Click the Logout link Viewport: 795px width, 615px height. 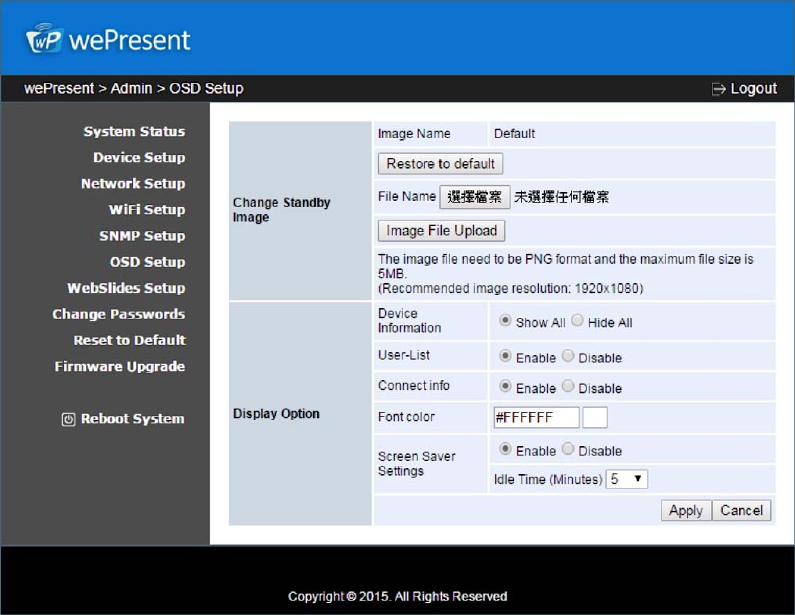[753, 89]
